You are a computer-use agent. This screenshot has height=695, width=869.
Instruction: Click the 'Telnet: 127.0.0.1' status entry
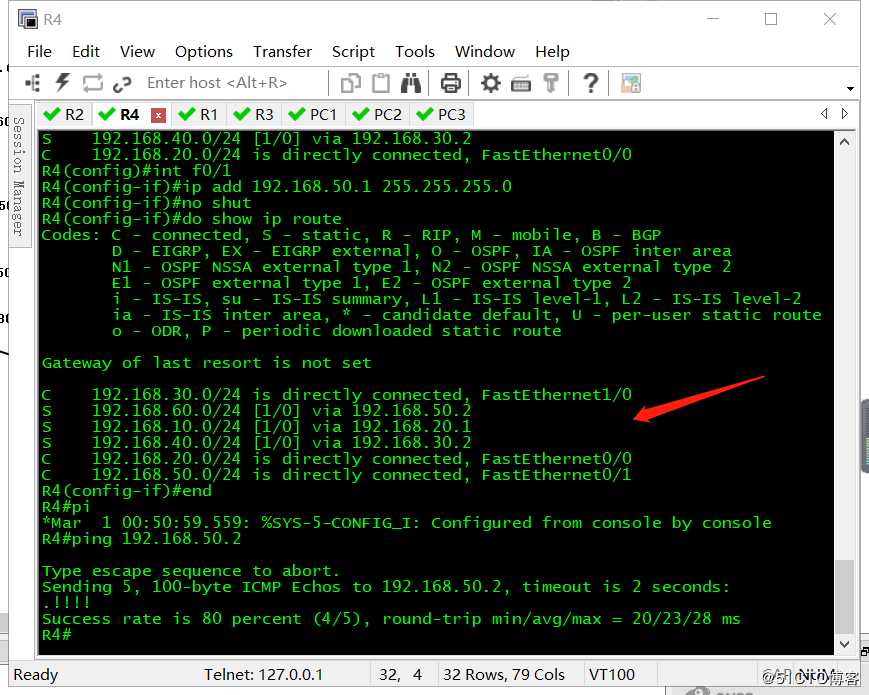pos(263,674)
